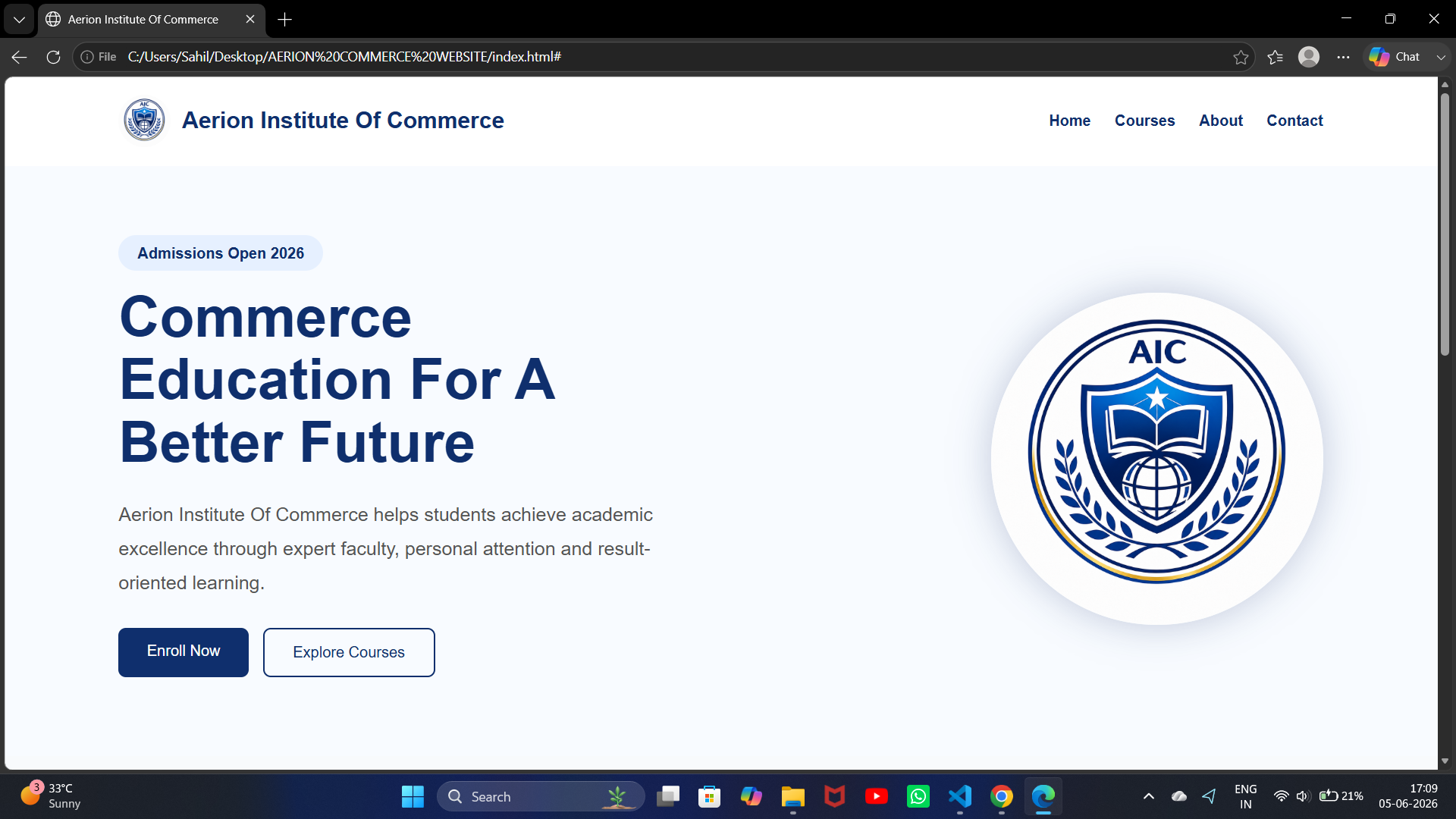
Task: Open YouTube from the taskbar
Action: point(877,797)
